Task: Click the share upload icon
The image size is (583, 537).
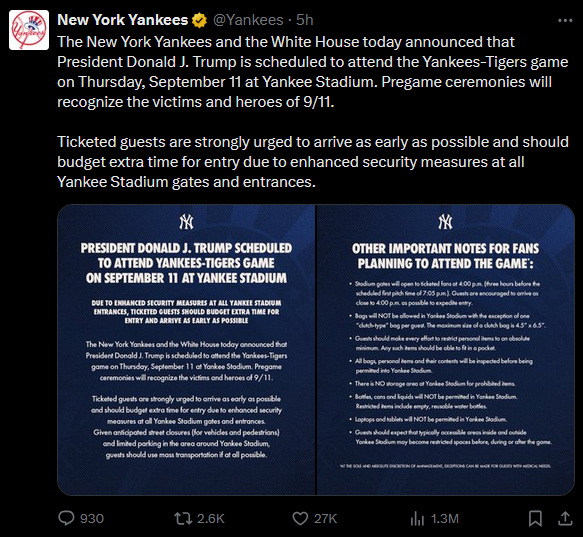Action: pyautogui.click(x=565, y=518)
